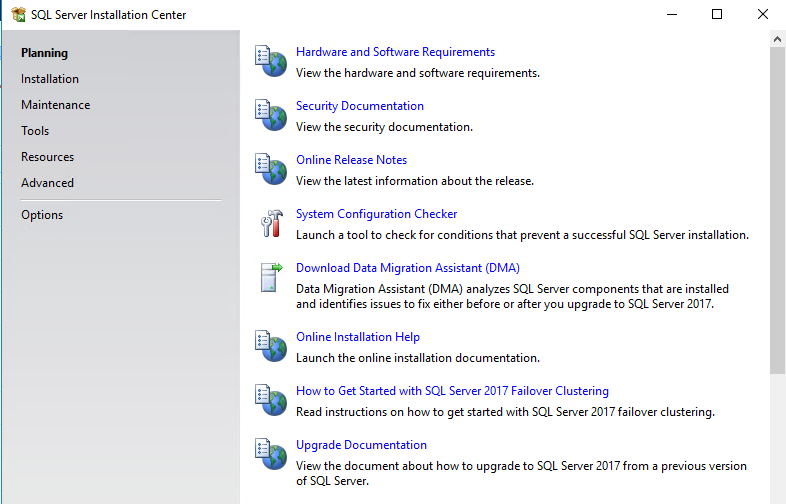Click Download Data Migration Assistant (DMA) link
Image resolution: width=786 pixels, height=504 pixels.
click(408, 268)
